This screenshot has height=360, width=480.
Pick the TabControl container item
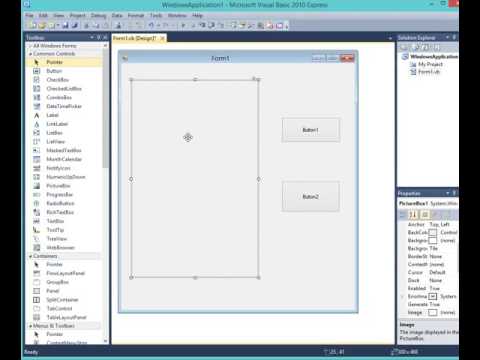point(63,309)
